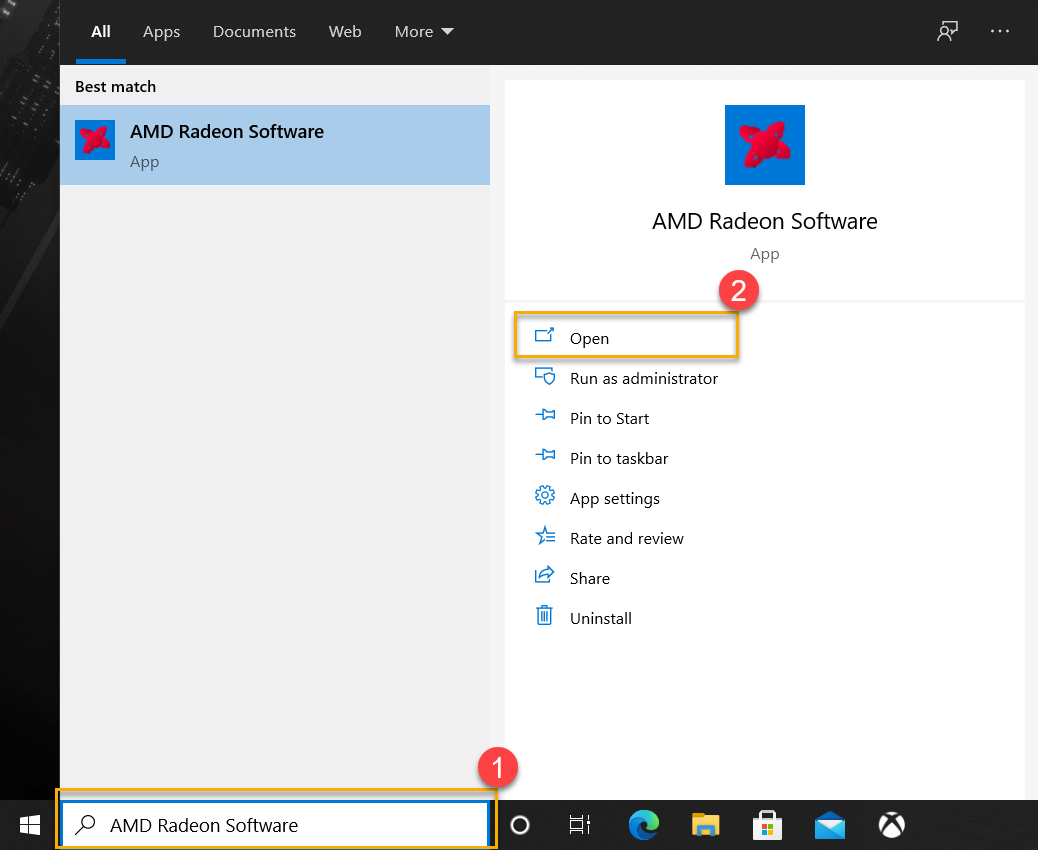Click the Best match heading
Image resolution: width=1038 pixels, height=850 pixels.
pyautogui.click(x=115, y=87)
